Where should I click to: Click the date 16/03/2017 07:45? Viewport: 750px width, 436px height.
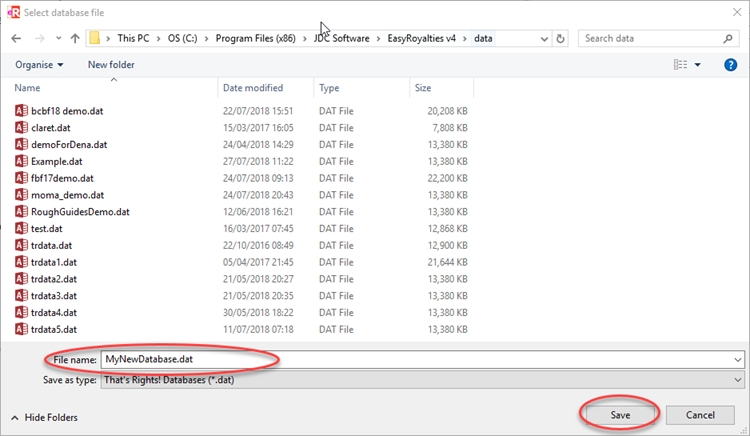pos(258,229)
